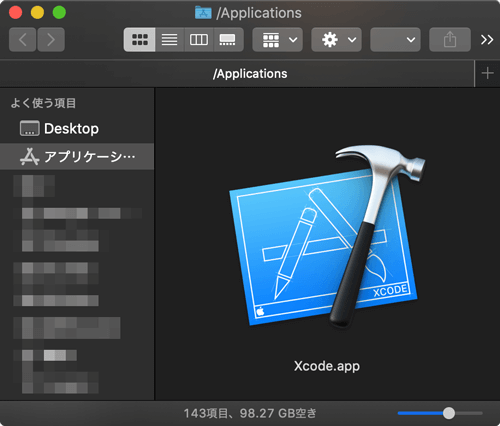Go back with the left arrow button
Image resolution: width=500 pixels, height=426 pixels.
click(22, 40)
